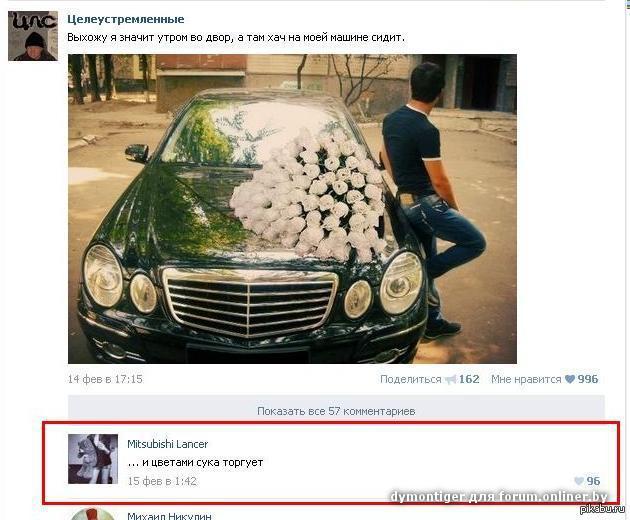Screen dimensions: 630x520
Task: Click the comment text и цветами торгует
Action: click(195, 463)
